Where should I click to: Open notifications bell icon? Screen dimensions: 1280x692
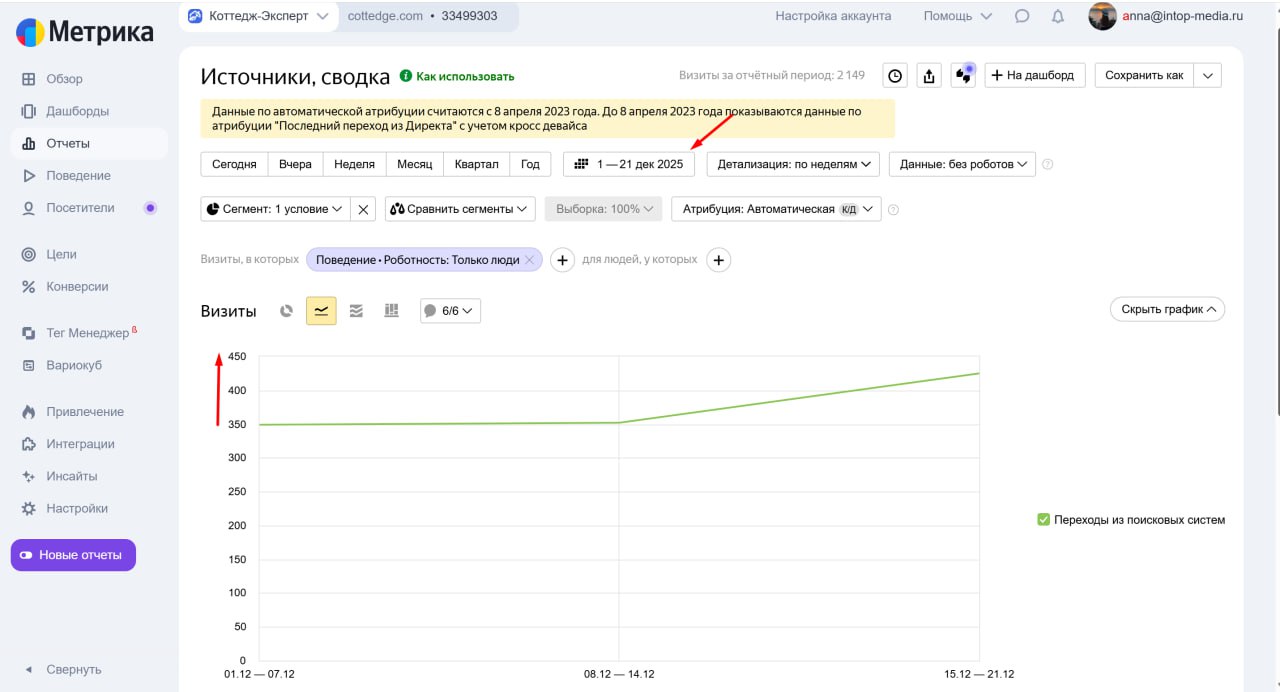pyautogui.click(x=1058, y=16)
